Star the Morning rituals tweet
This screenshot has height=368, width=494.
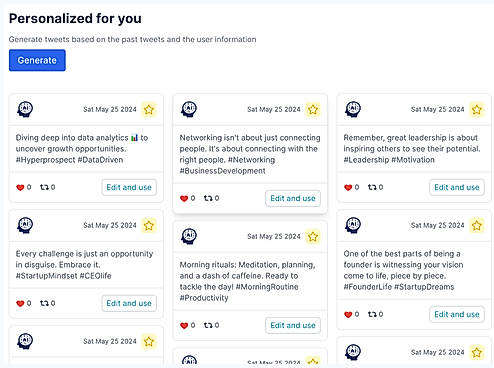313,236
